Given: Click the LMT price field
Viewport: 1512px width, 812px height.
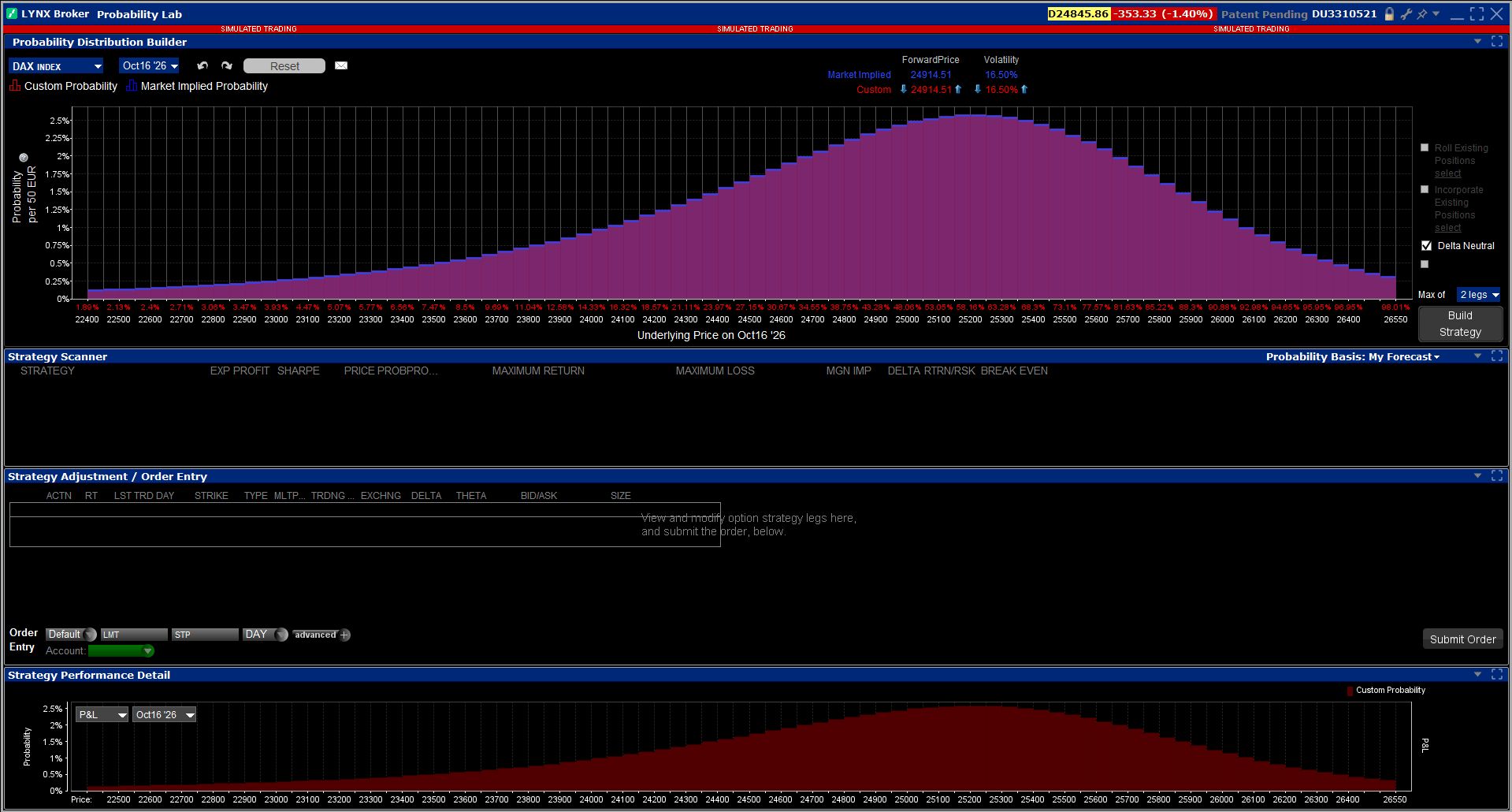Looking at the screenshot, I should [x=134, y=635].
